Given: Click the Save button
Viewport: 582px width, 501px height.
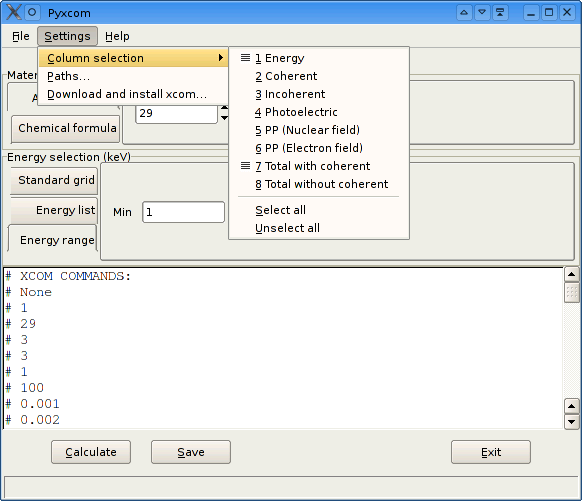Looking at the screenshot, I should (x=191, y=452).
